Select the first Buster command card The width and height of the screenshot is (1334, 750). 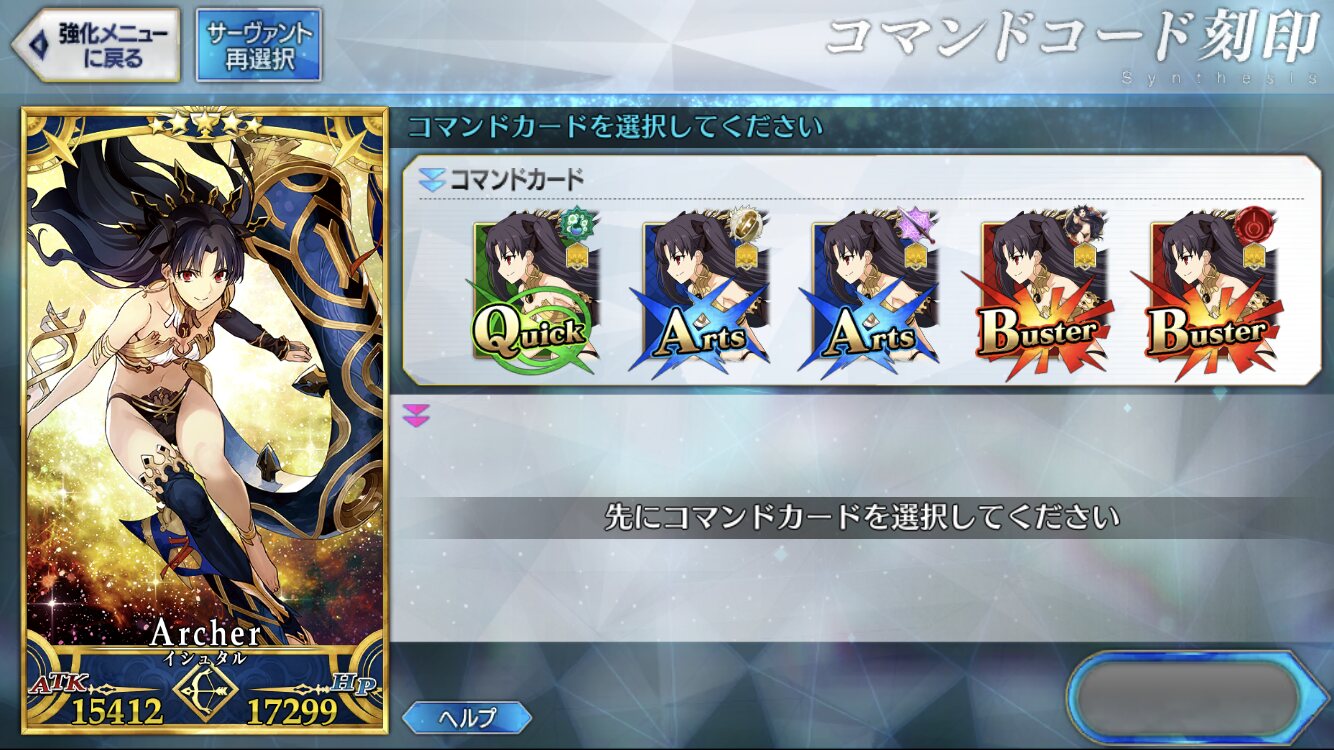(x=1038, y=292)
